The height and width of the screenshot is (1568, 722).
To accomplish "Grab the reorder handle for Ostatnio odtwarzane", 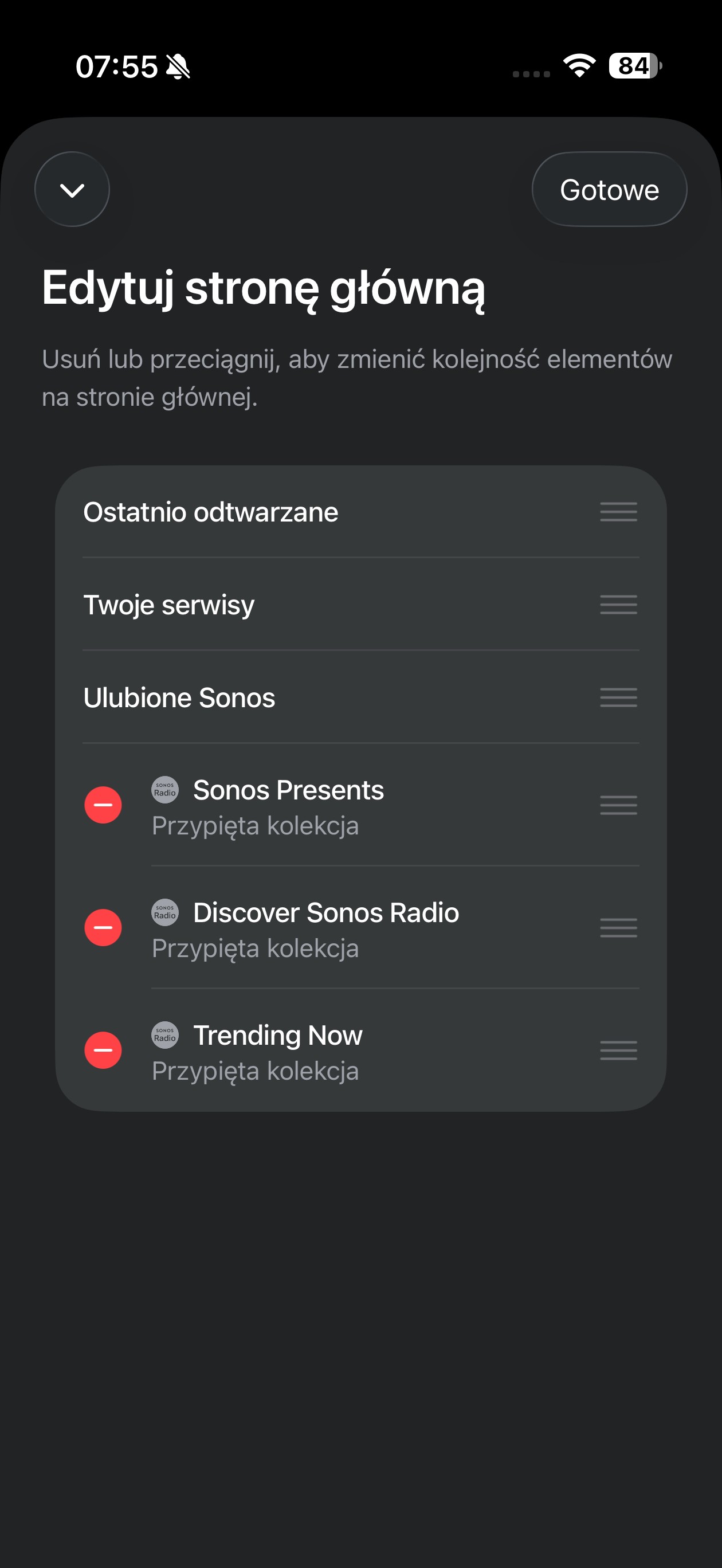I will pos(618,512).
